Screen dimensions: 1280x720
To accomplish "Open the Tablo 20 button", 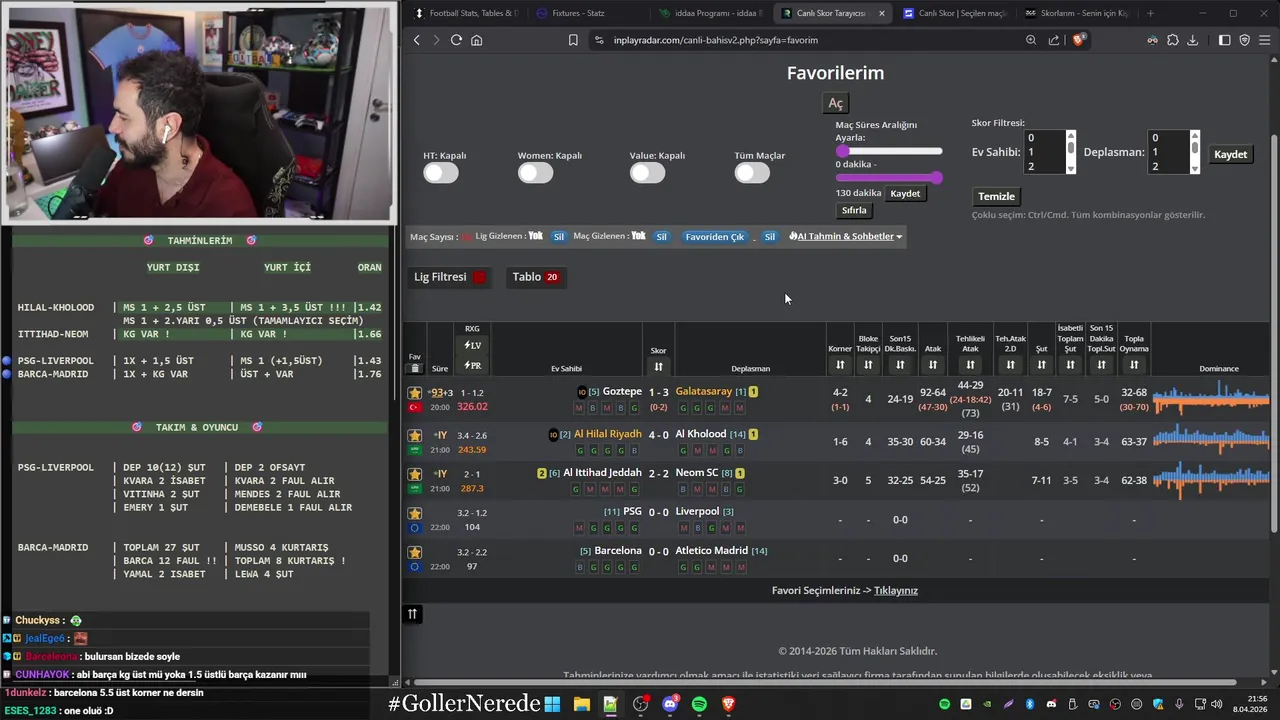I will point(535,277).
